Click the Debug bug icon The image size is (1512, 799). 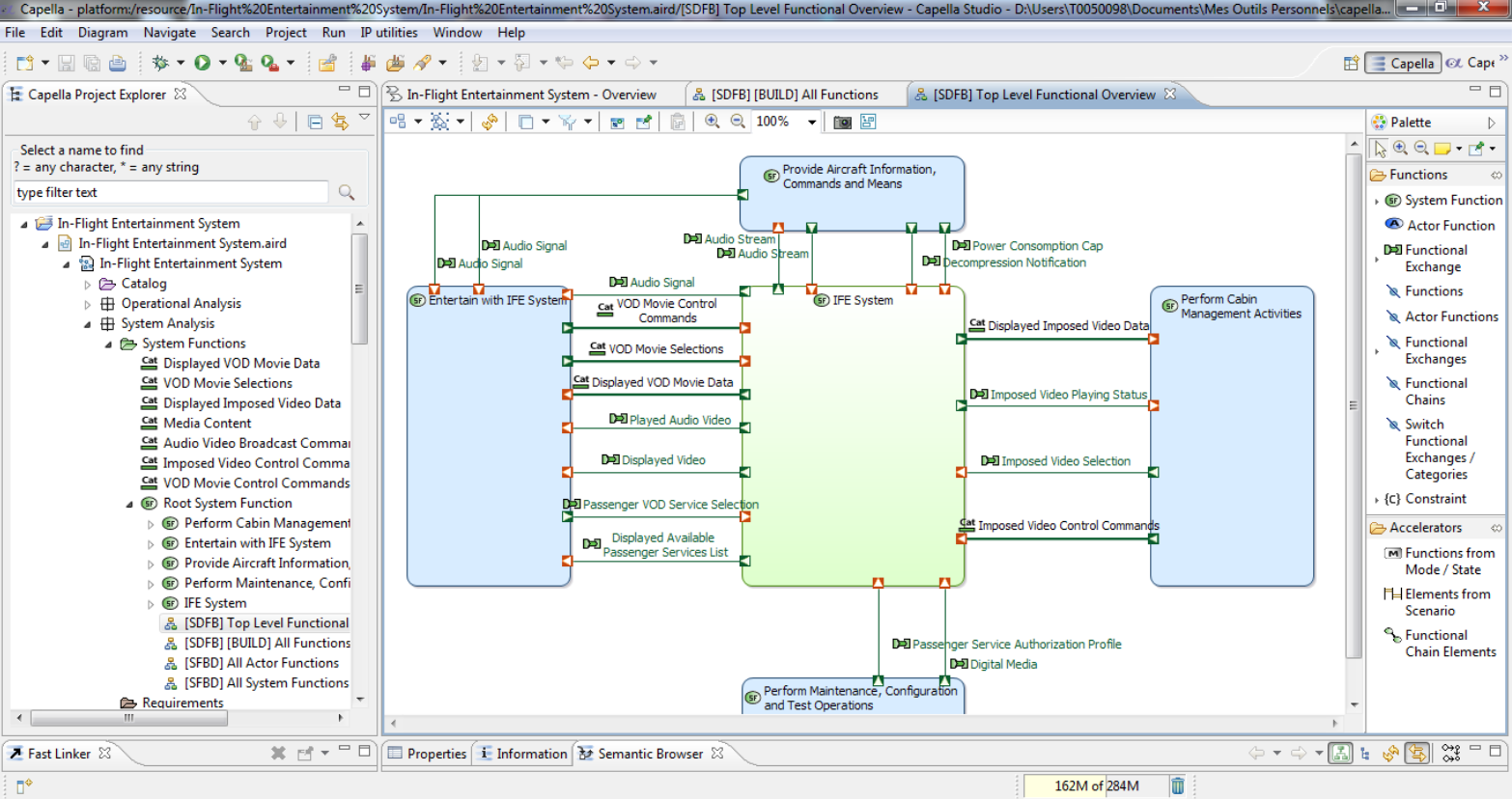(x=160, y=63)
